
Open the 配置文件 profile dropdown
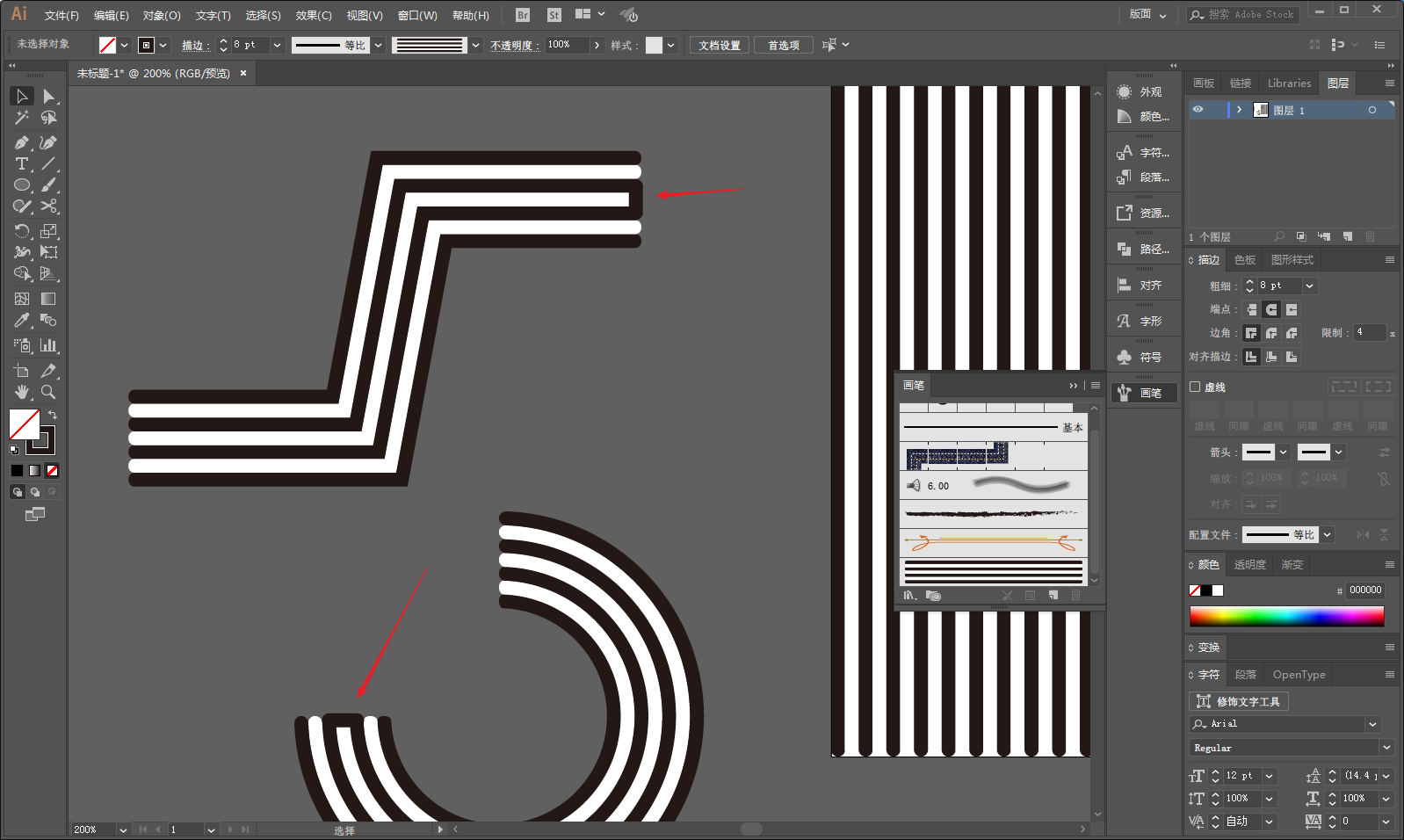click(1328, 534)
